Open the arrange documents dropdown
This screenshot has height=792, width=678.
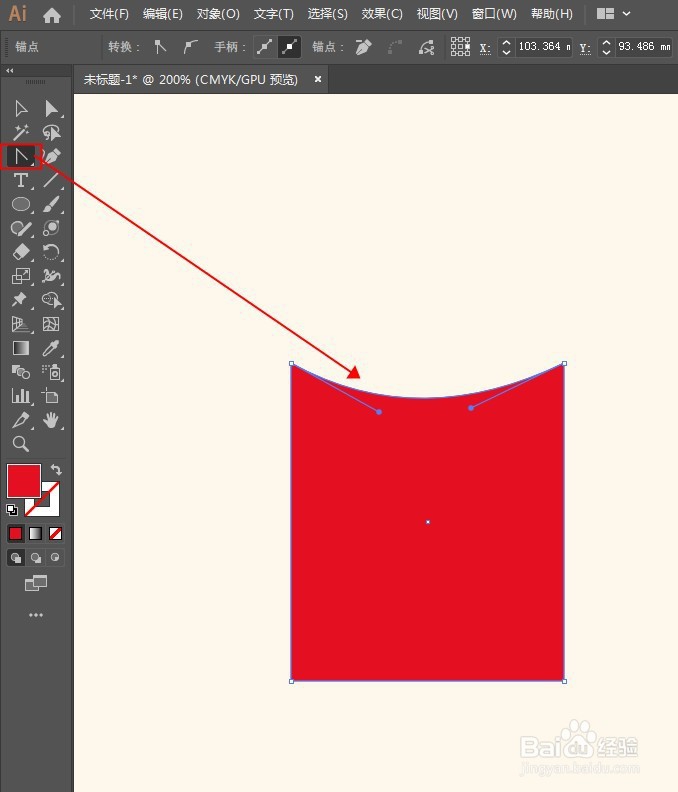[x=613, y=14]
